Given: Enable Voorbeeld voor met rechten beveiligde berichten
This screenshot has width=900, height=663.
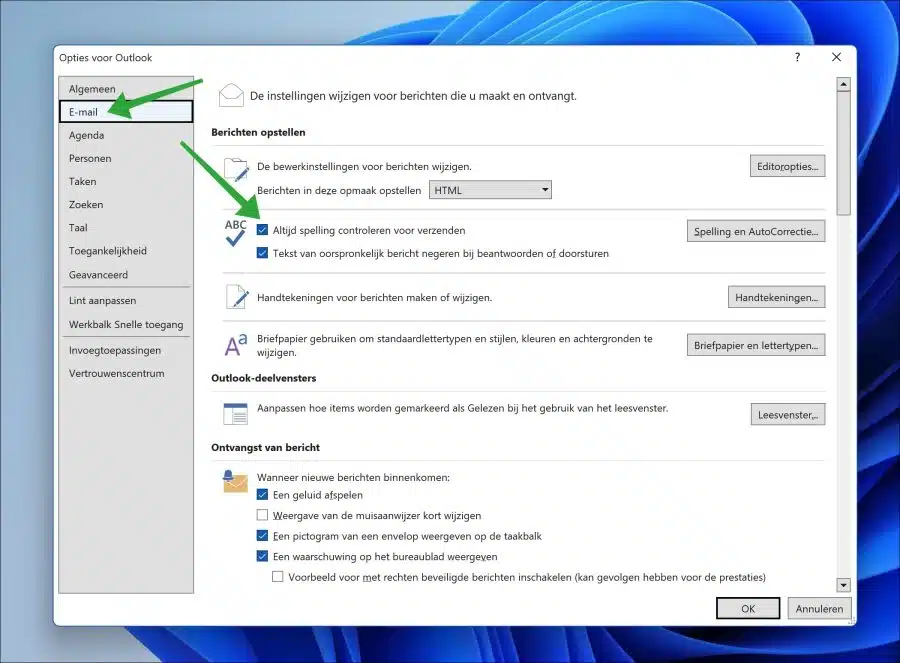Looking at the screenshot, I should (278, 576).
